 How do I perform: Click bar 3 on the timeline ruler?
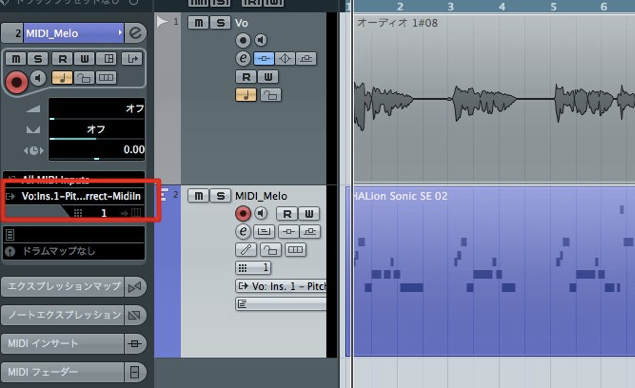450,6
